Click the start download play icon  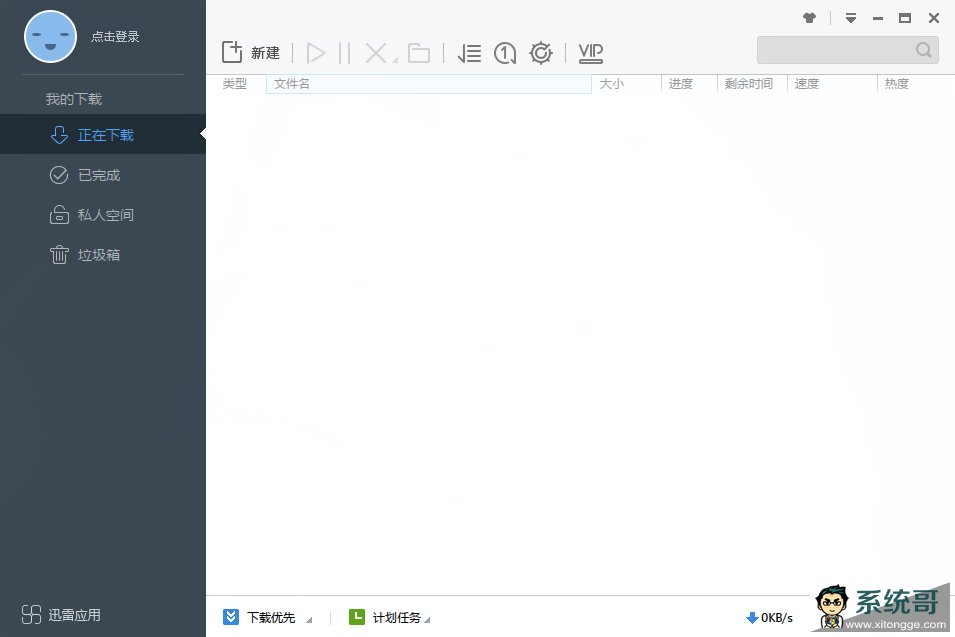click(x=315, y=53)
